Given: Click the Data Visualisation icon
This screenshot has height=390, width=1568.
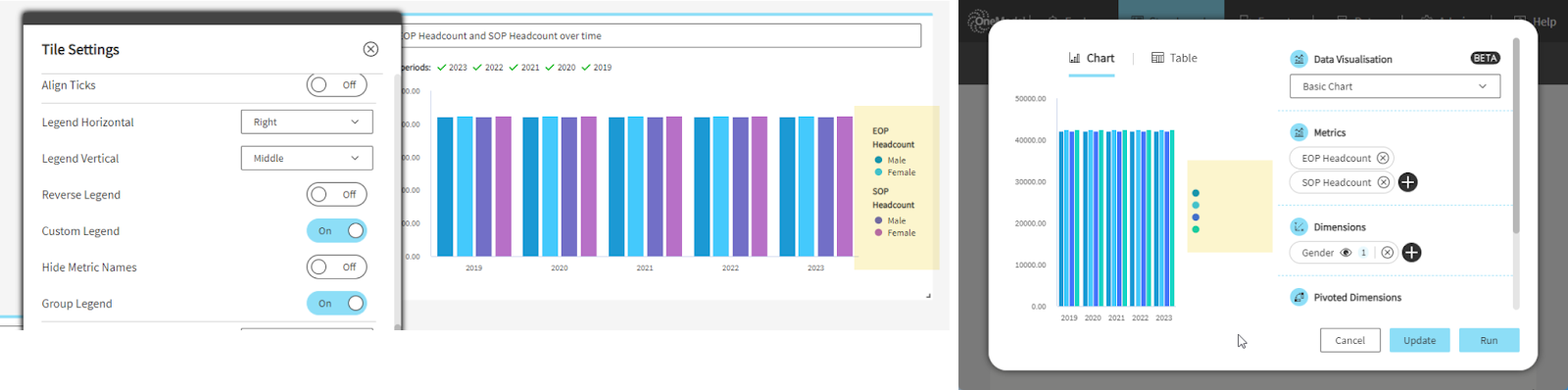Looking at the screenshot, I should click(x=1299, y=59).
